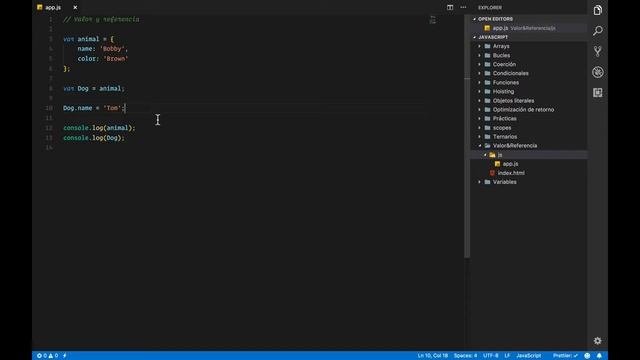
Task: Open the Extensions view in activity bar
Action: click(598, 93)
